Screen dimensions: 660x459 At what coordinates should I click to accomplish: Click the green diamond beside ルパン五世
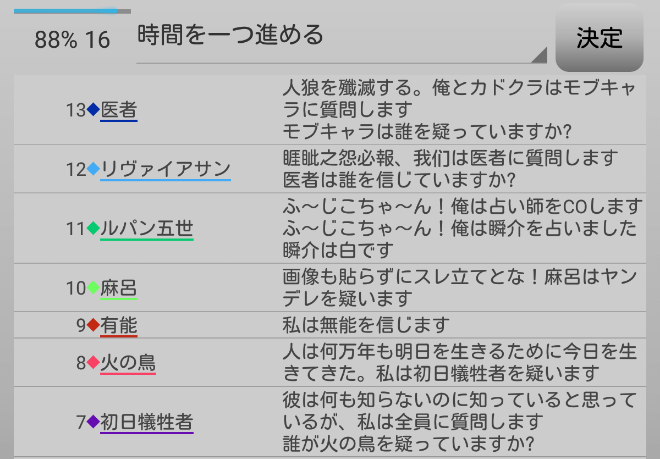(x=94, y=228)
